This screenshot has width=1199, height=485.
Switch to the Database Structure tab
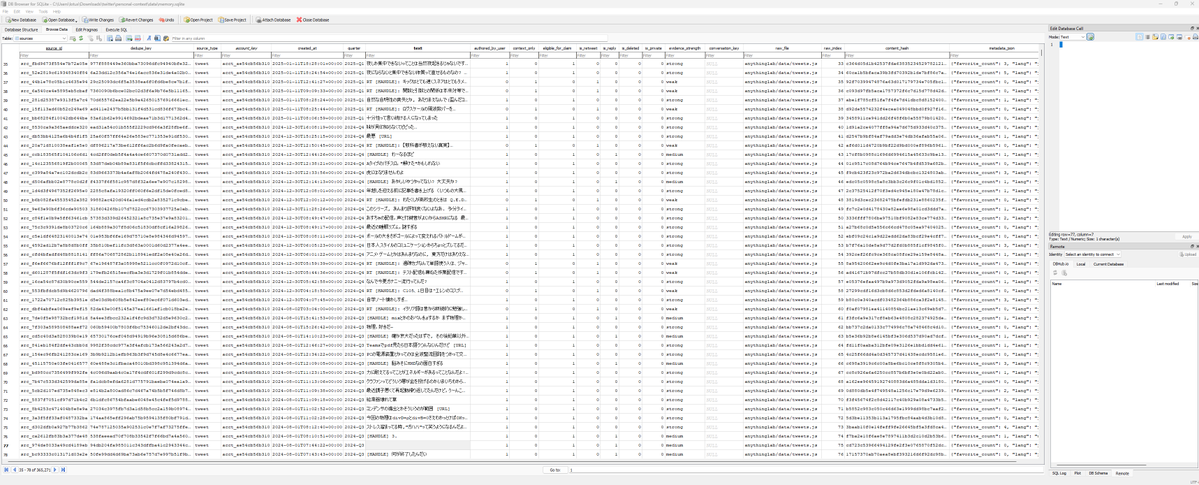coord(21,29)
